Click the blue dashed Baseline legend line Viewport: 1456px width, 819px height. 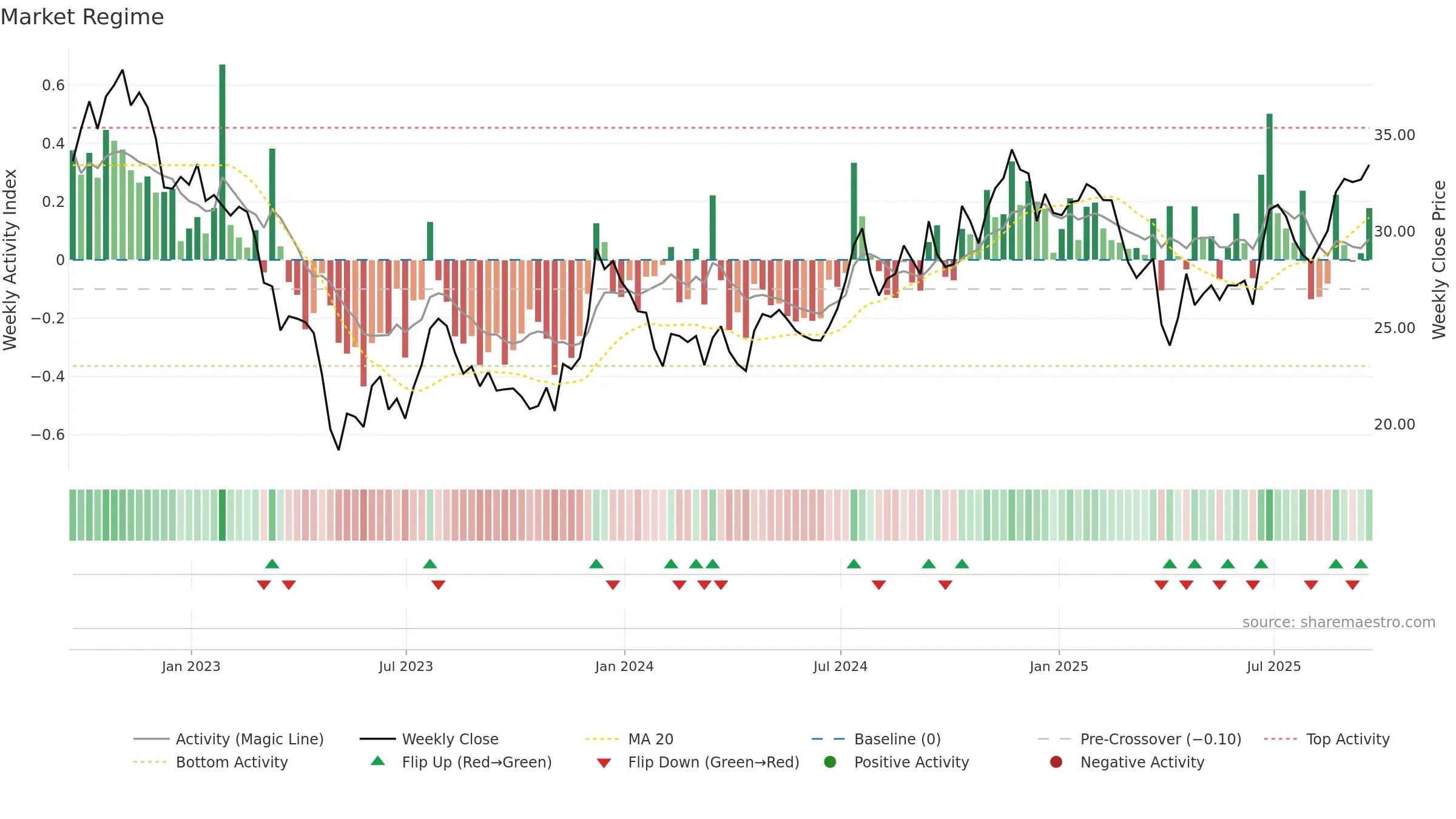click(x=829, y=739)
